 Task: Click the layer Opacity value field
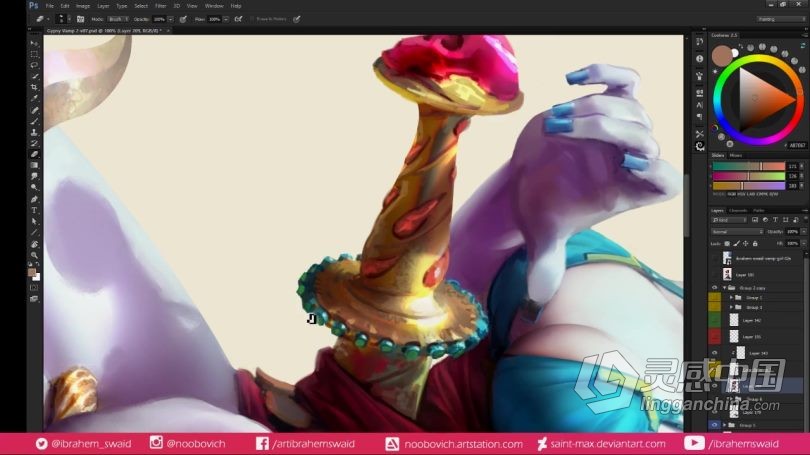point(792,232)
